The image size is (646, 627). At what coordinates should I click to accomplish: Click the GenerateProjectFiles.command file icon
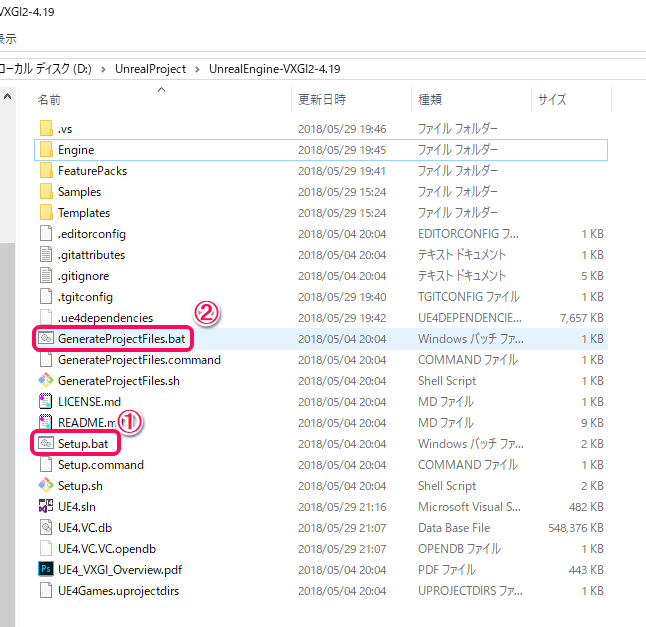tap(46, 360)
